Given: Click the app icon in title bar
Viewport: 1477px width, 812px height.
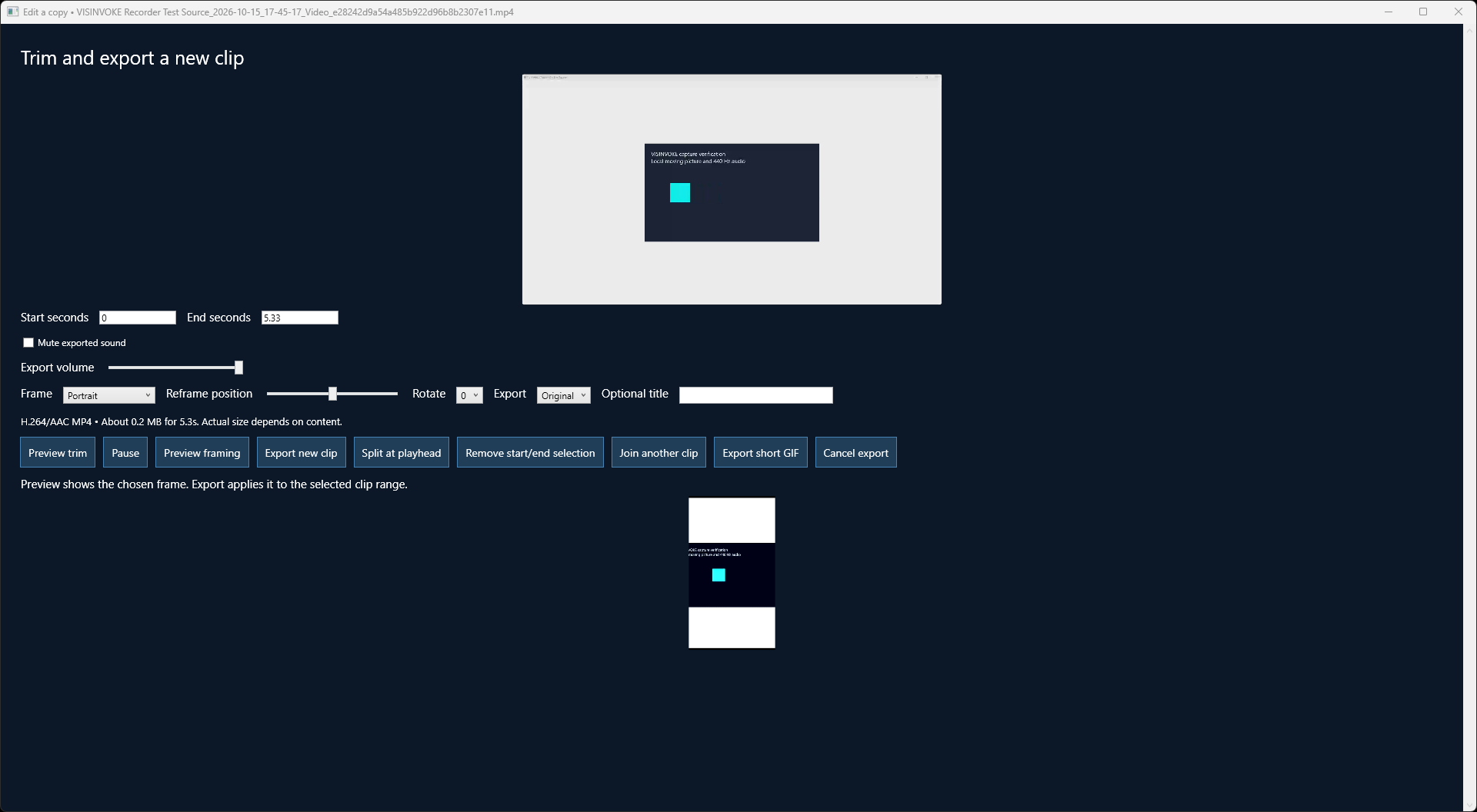Looking at the screenshot, I should coord(12,12).
